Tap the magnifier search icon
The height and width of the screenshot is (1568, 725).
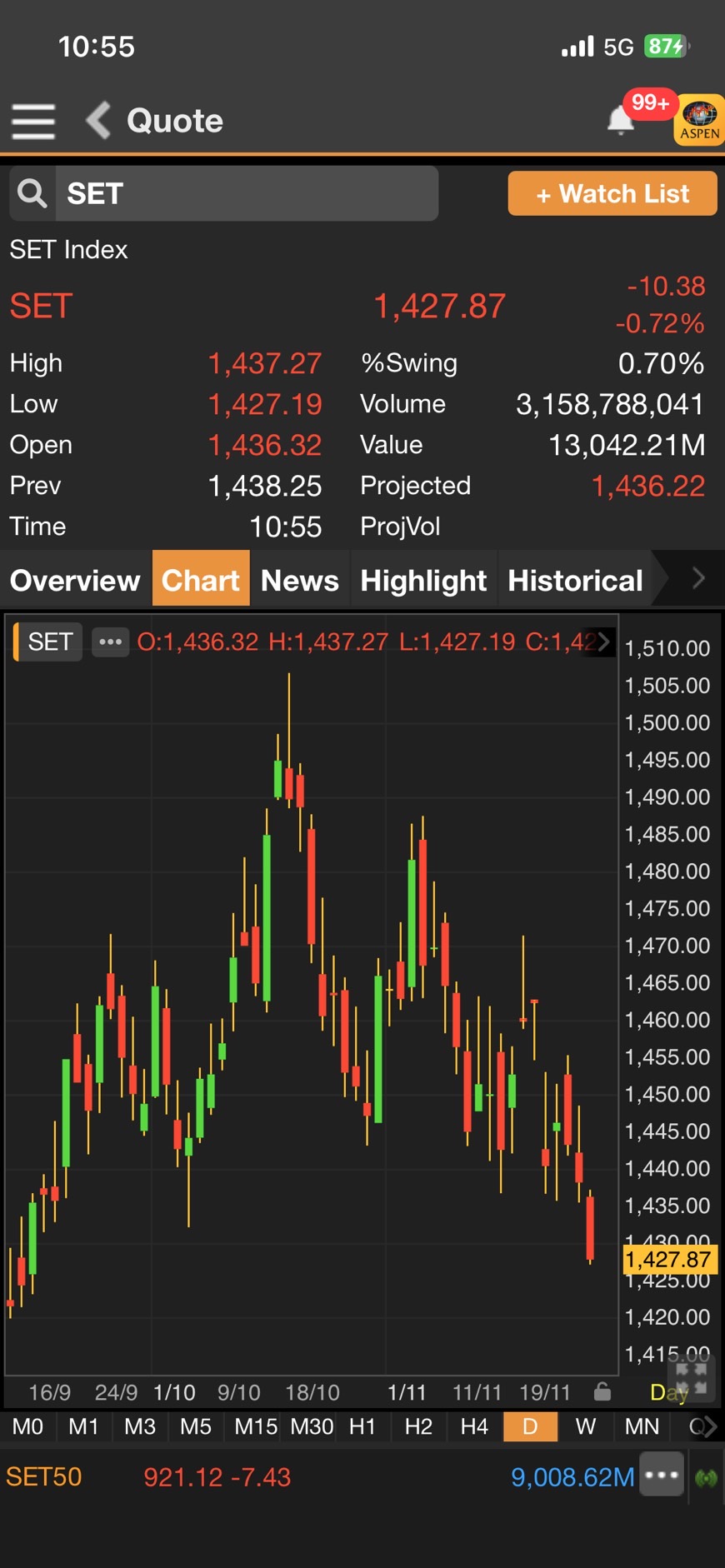pos(32,193)
